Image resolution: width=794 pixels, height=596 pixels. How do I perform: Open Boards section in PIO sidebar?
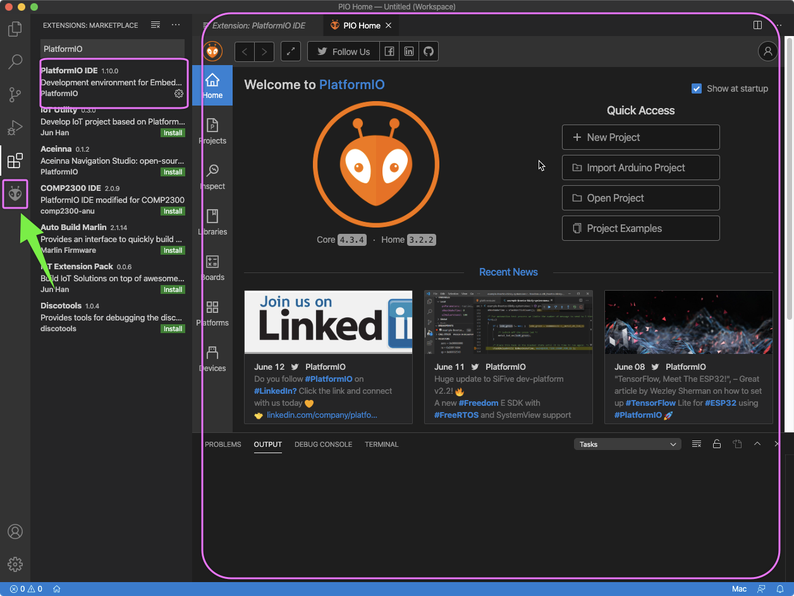tap(212, 267)
